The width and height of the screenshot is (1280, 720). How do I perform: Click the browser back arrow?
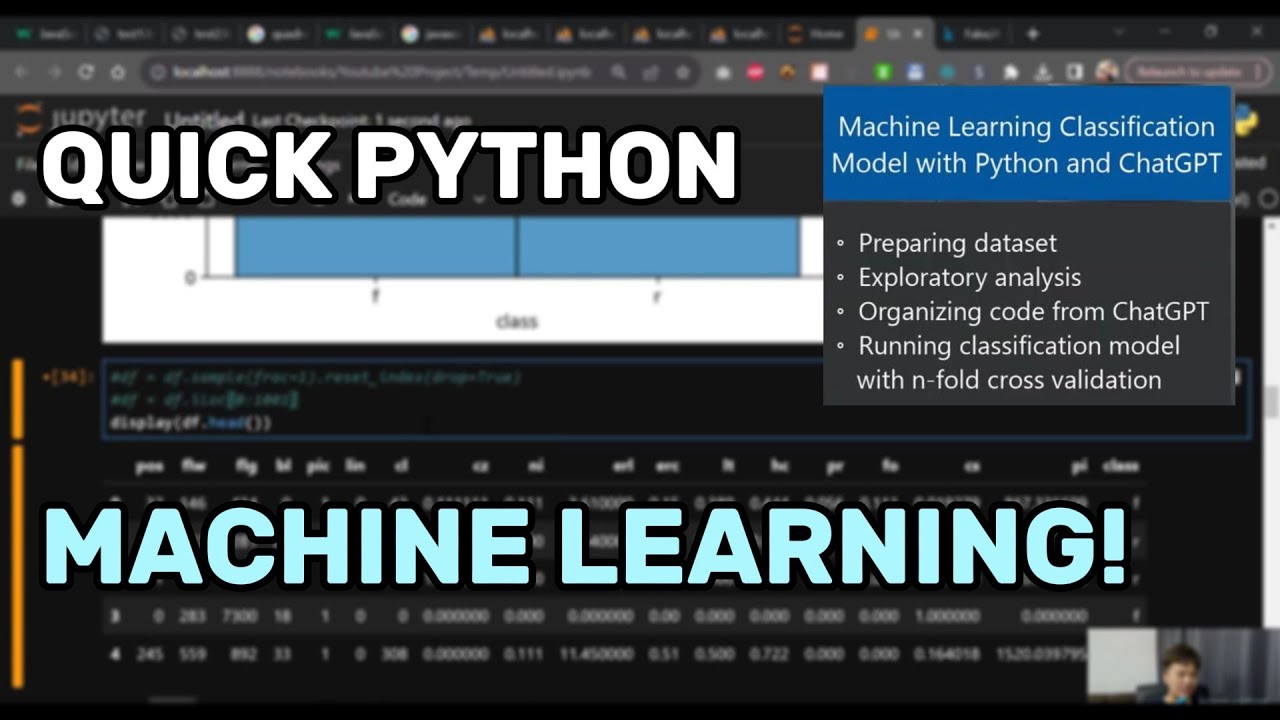point(21,72)
